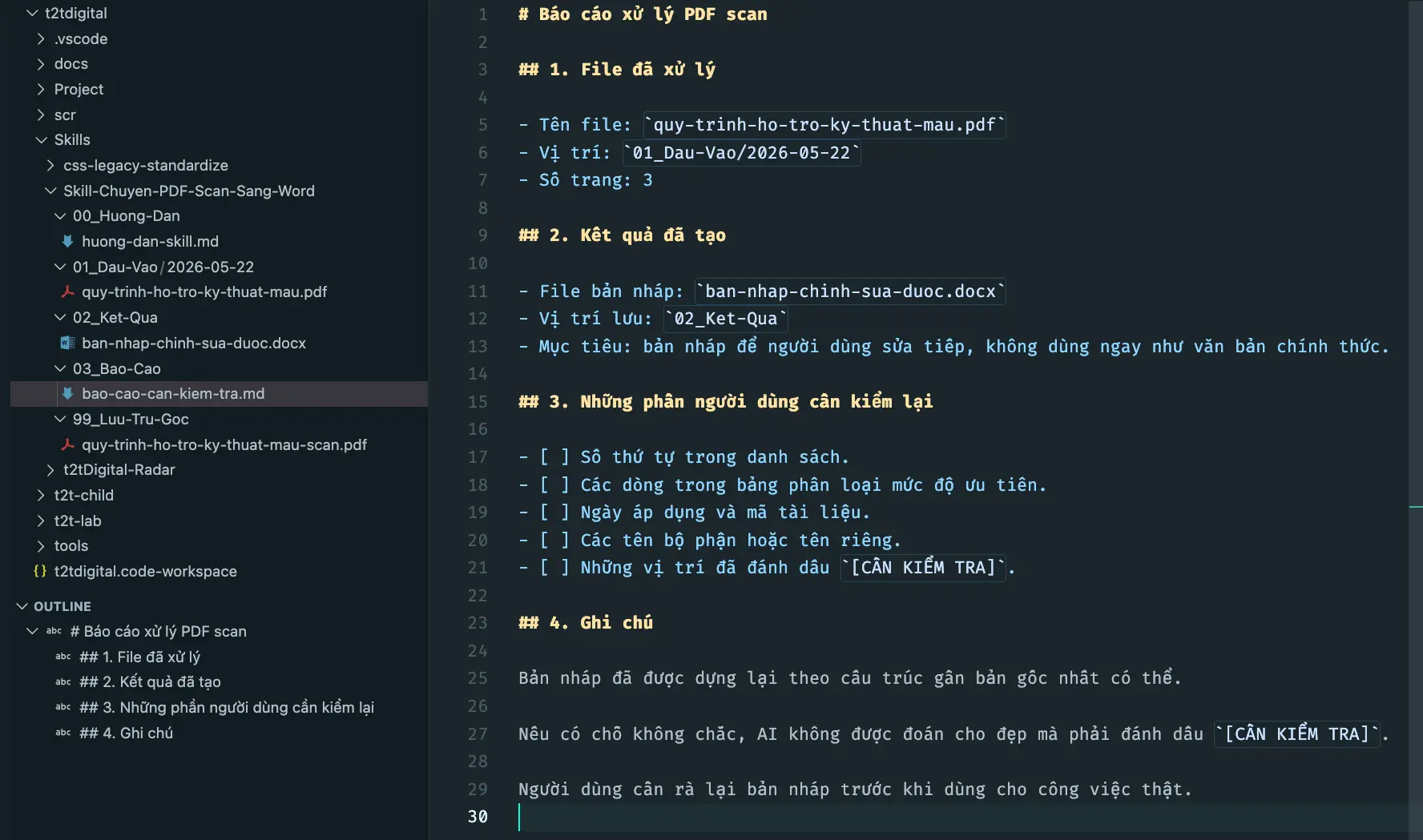Collapse Skill-Chuyen-PDF-Scan-Sang-Word folder
Screen dimensions: 1423x840
coord(50,191)
